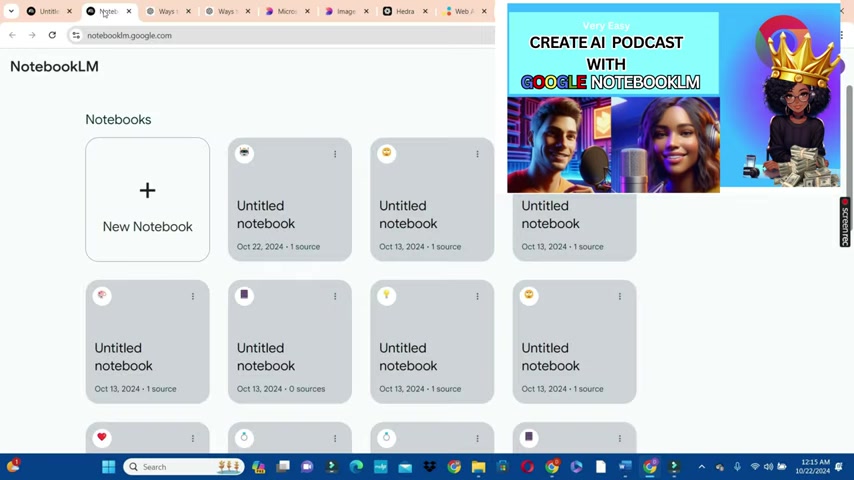Create a New Notebook
This screenshot has height=480, width=854.
click(x=147, y=199)
